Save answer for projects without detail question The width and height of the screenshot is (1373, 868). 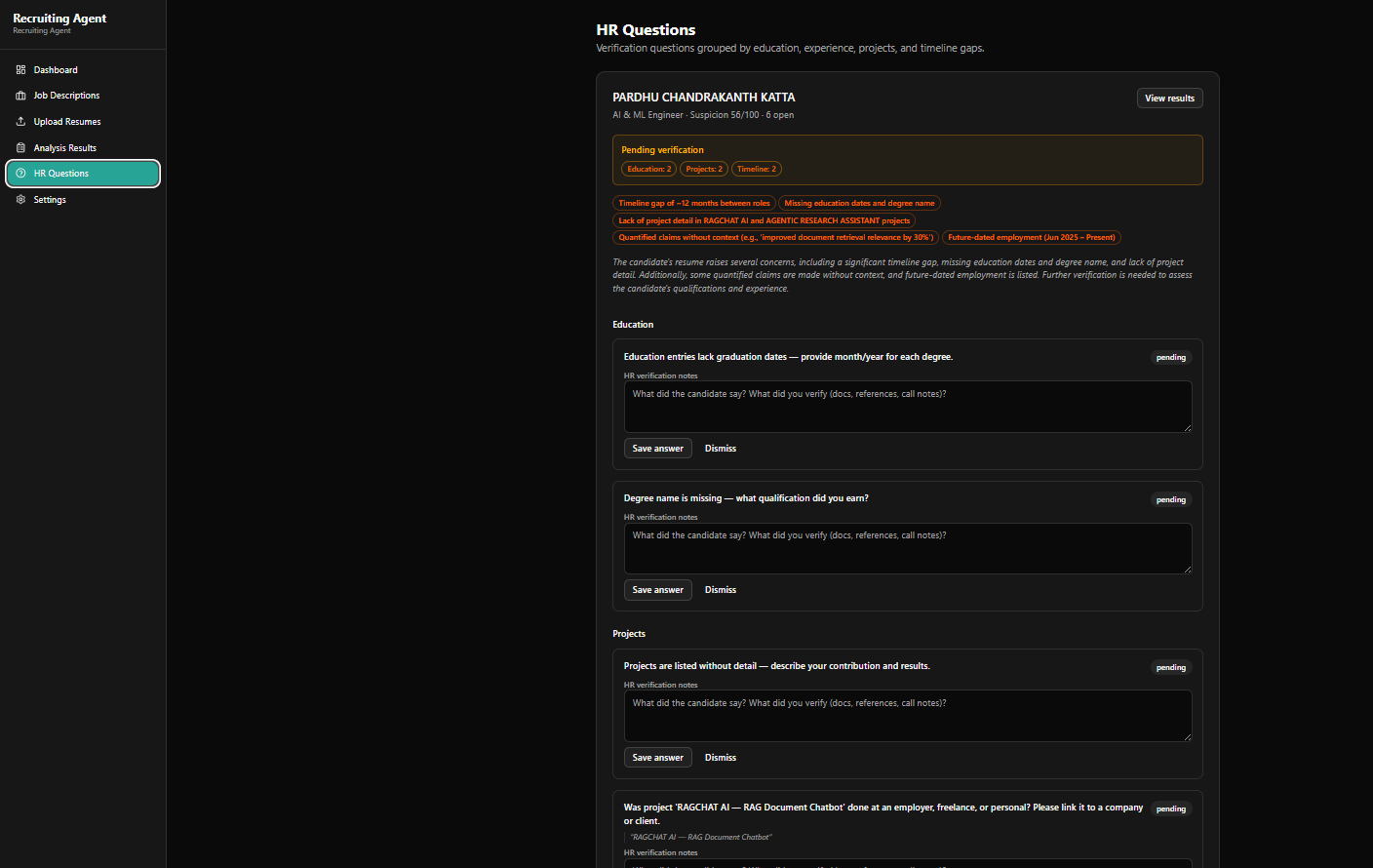point(658,758)
